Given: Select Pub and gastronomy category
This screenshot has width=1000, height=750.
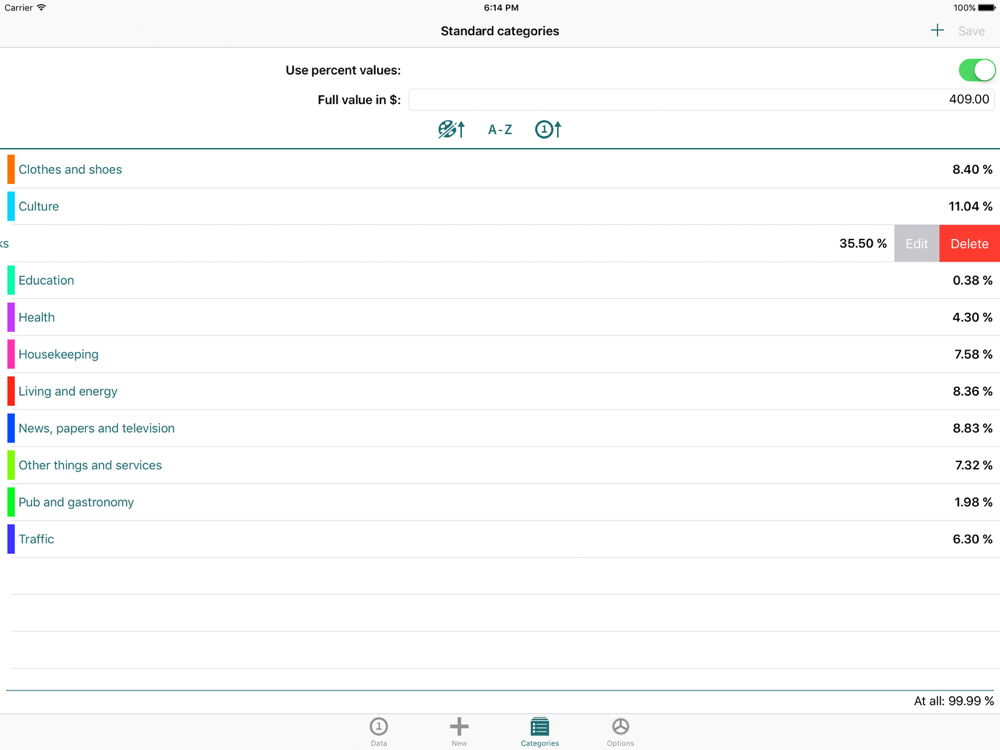Looking at the screenshot, I should click(500, 502).
